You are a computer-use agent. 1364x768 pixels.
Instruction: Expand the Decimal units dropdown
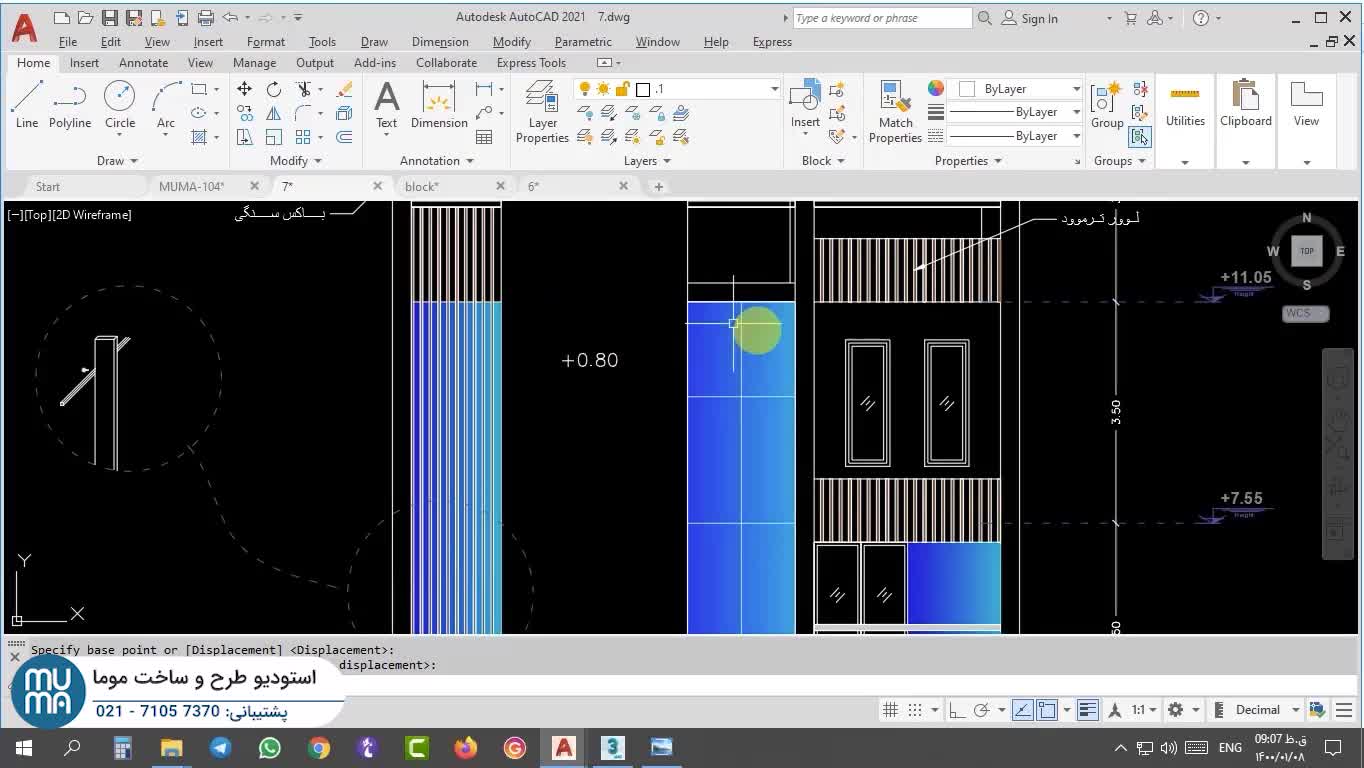(1295, 710)
